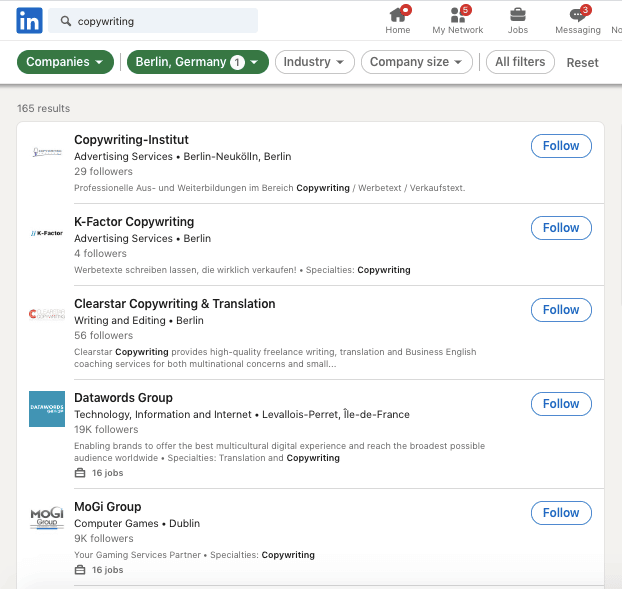Click "29 followers" under Copywriting-Institut

click(103, 171)
